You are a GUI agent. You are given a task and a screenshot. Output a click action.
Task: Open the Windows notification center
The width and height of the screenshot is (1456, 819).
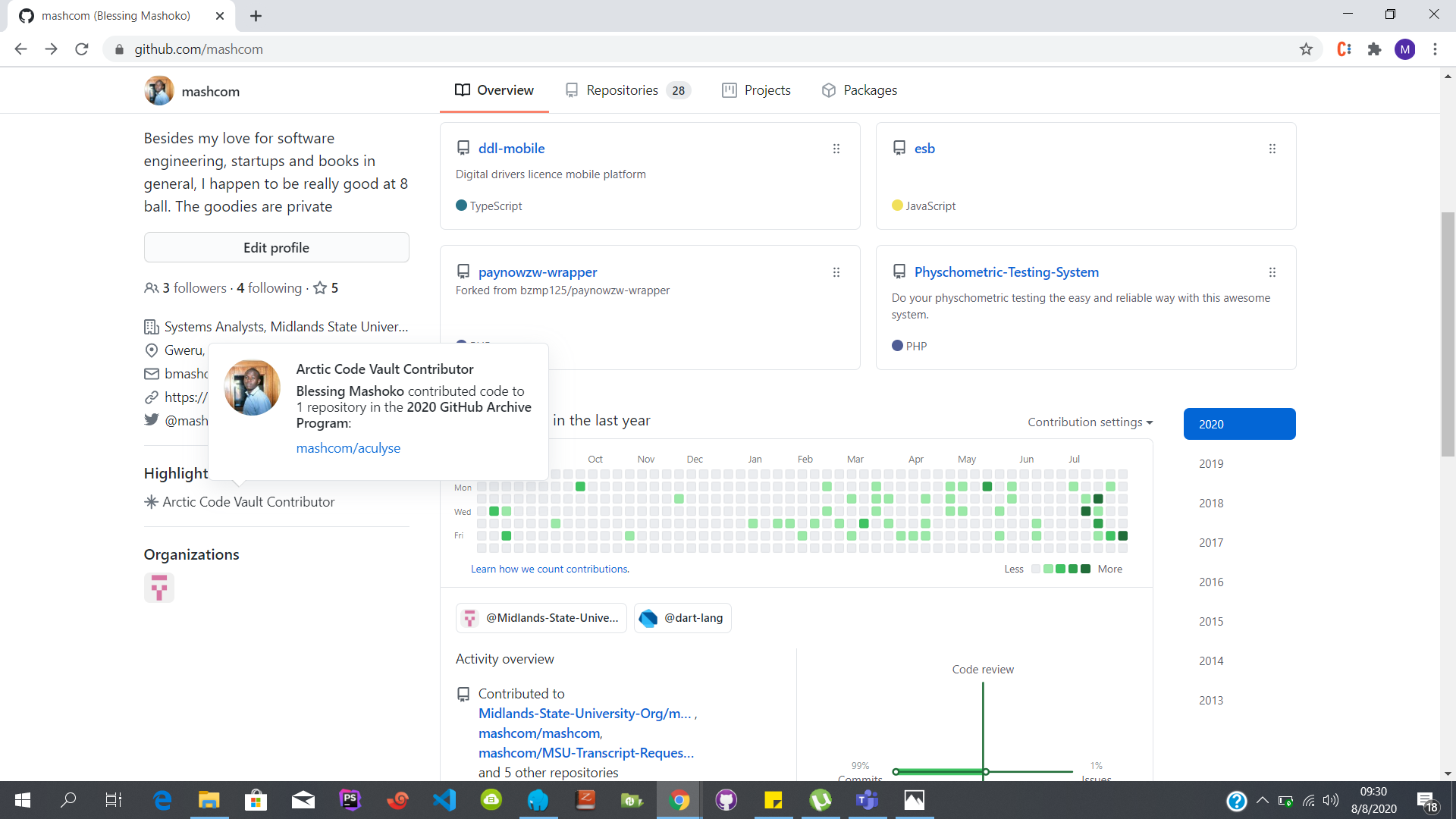tap(1427, 801)
